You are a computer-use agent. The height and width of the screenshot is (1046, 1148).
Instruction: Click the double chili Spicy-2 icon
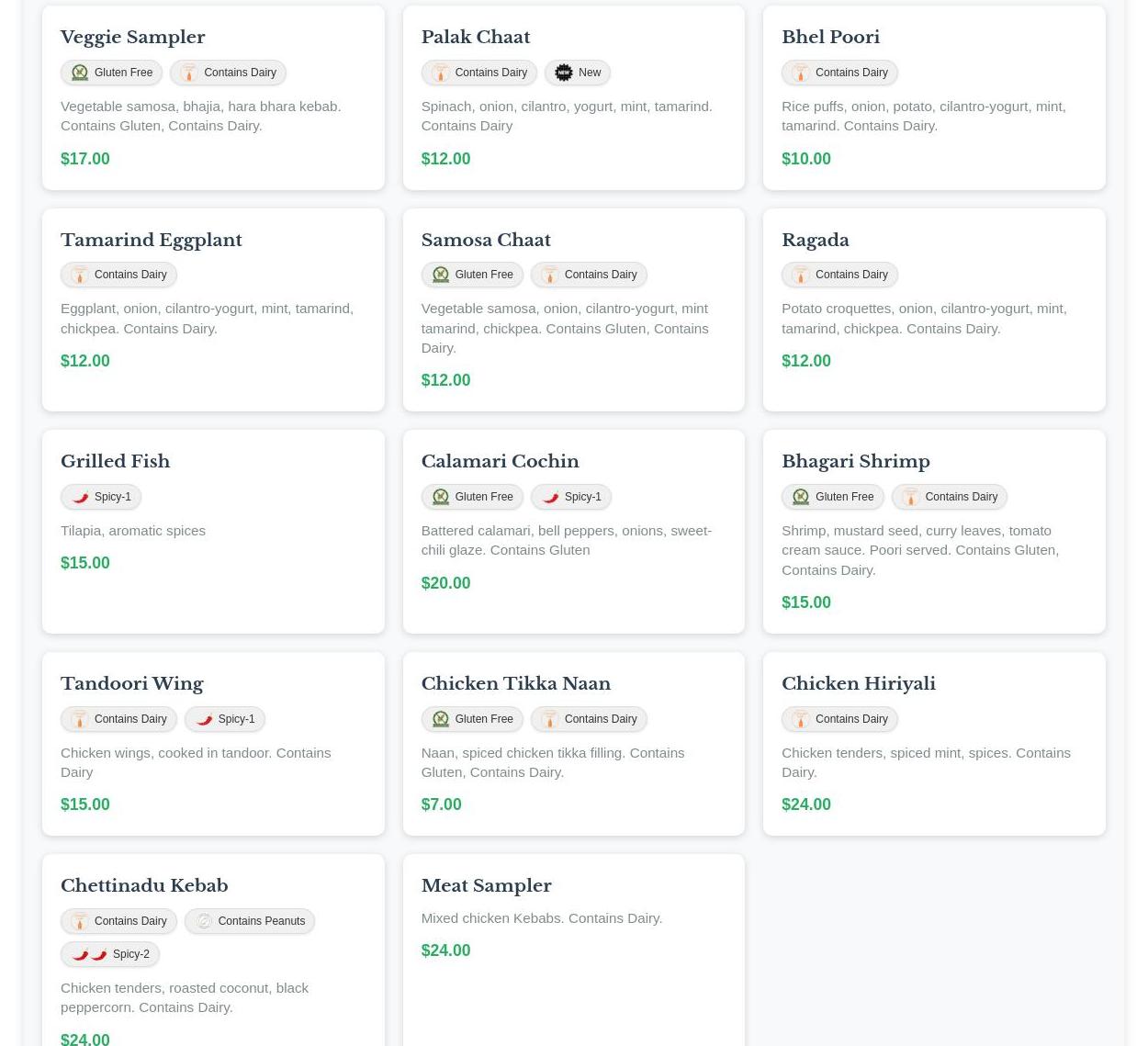pyautogui.click(x=89, y=954)
